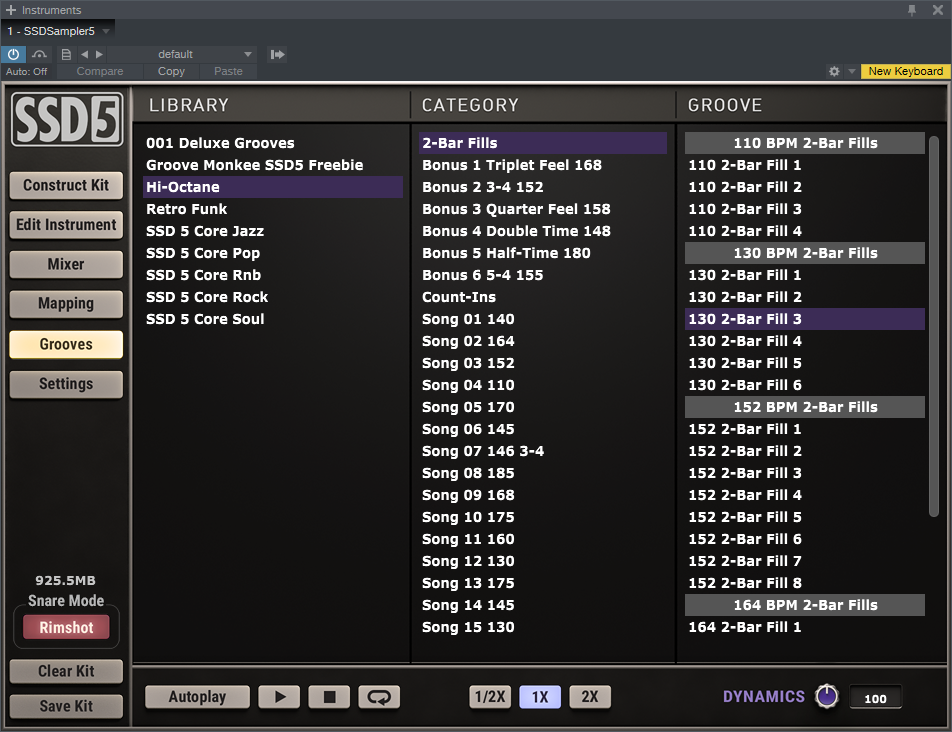
Task: Click the Groove list scrollbar
Action: 934,327
